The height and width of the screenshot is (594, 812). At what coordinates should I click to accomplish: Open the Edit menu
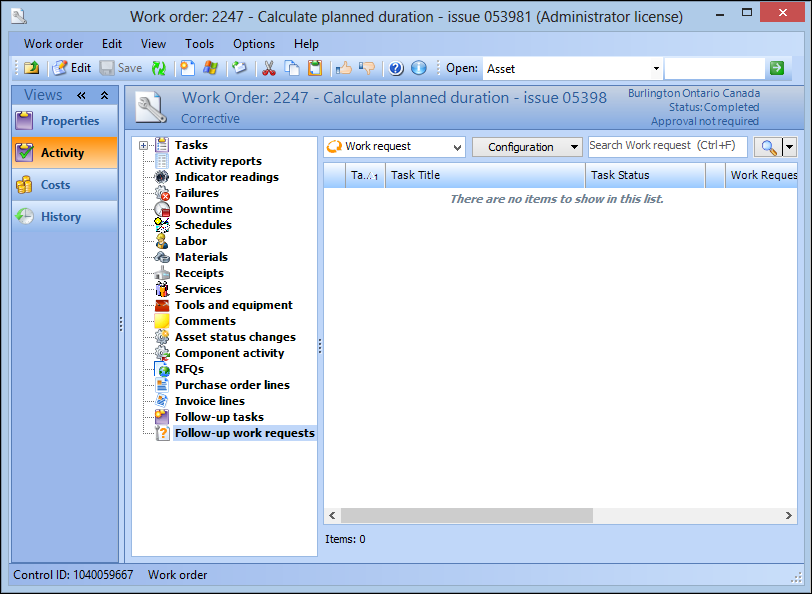(x=112, y=44)
